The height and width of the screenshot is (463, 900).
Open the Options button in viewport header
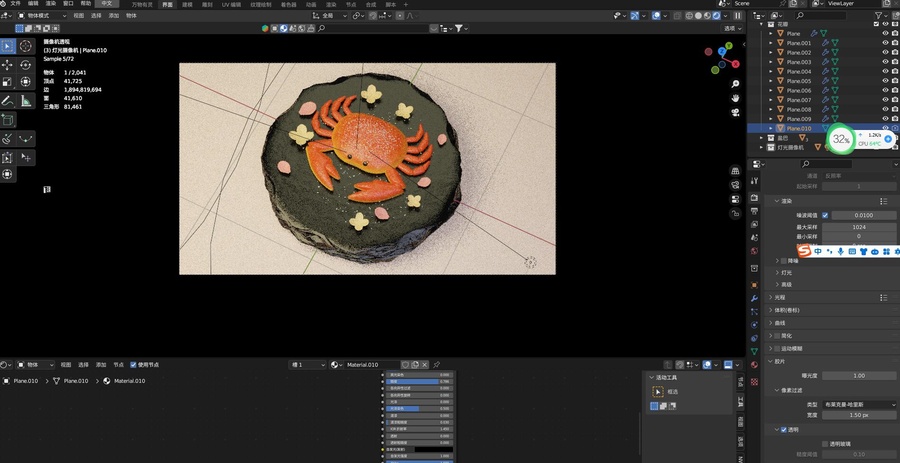[732, 28]
